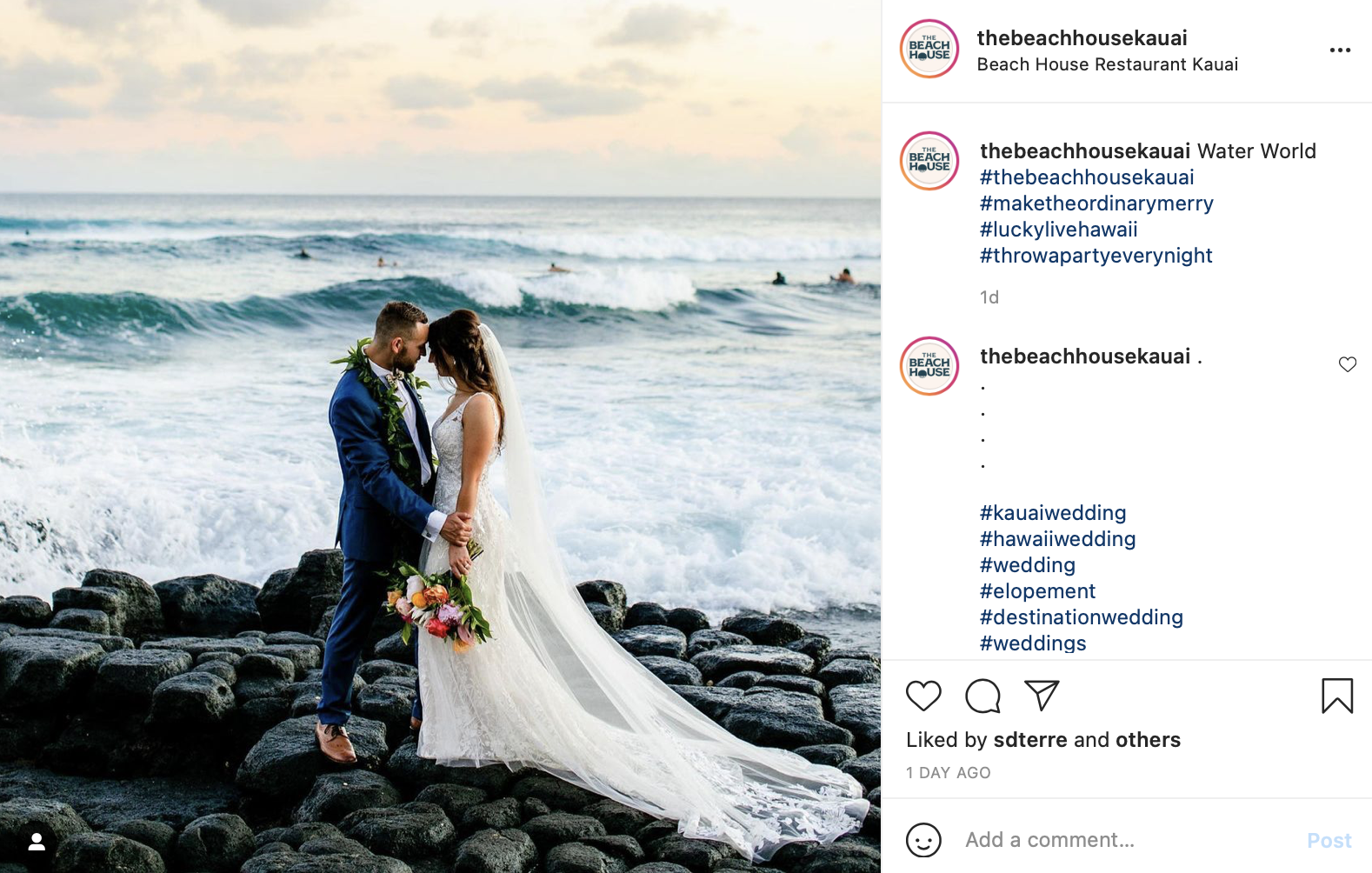Save the post with the bookmark icon

pyautogui.click(x=1337, y=696)
